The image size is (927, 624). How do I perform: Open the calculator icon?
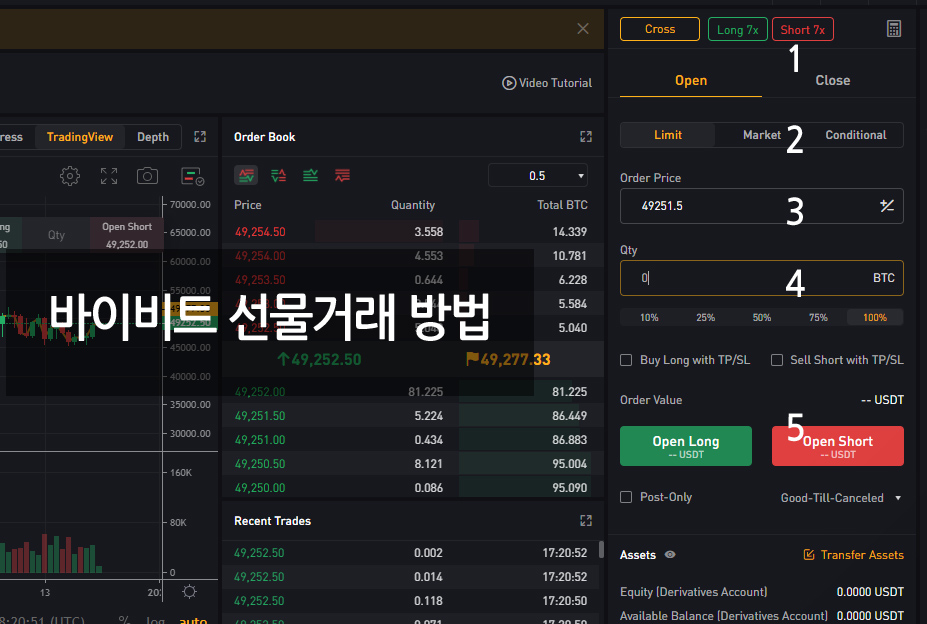(893, 28)
